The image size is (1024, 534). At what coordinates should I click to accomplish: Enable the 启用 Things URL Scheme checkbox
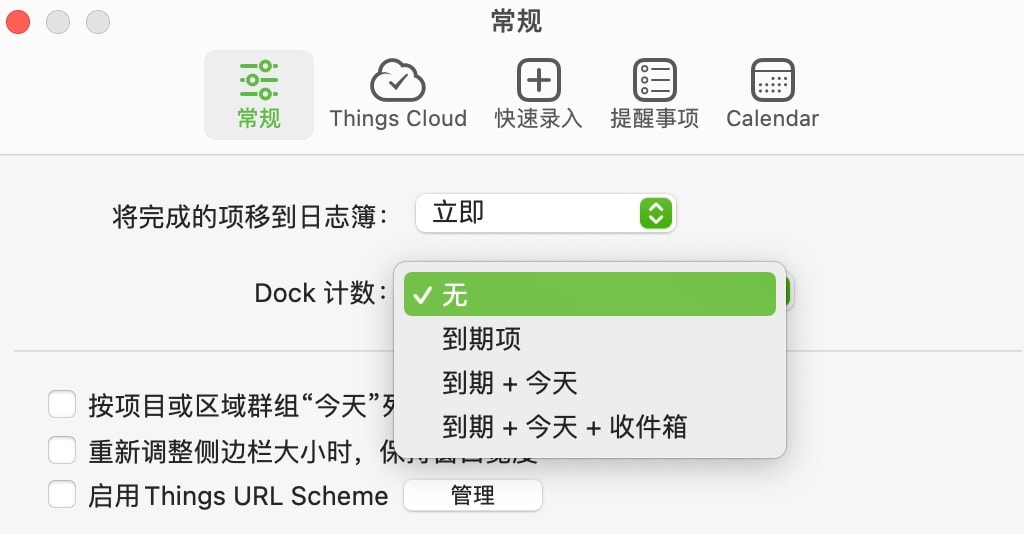click(x=63, y=495)
